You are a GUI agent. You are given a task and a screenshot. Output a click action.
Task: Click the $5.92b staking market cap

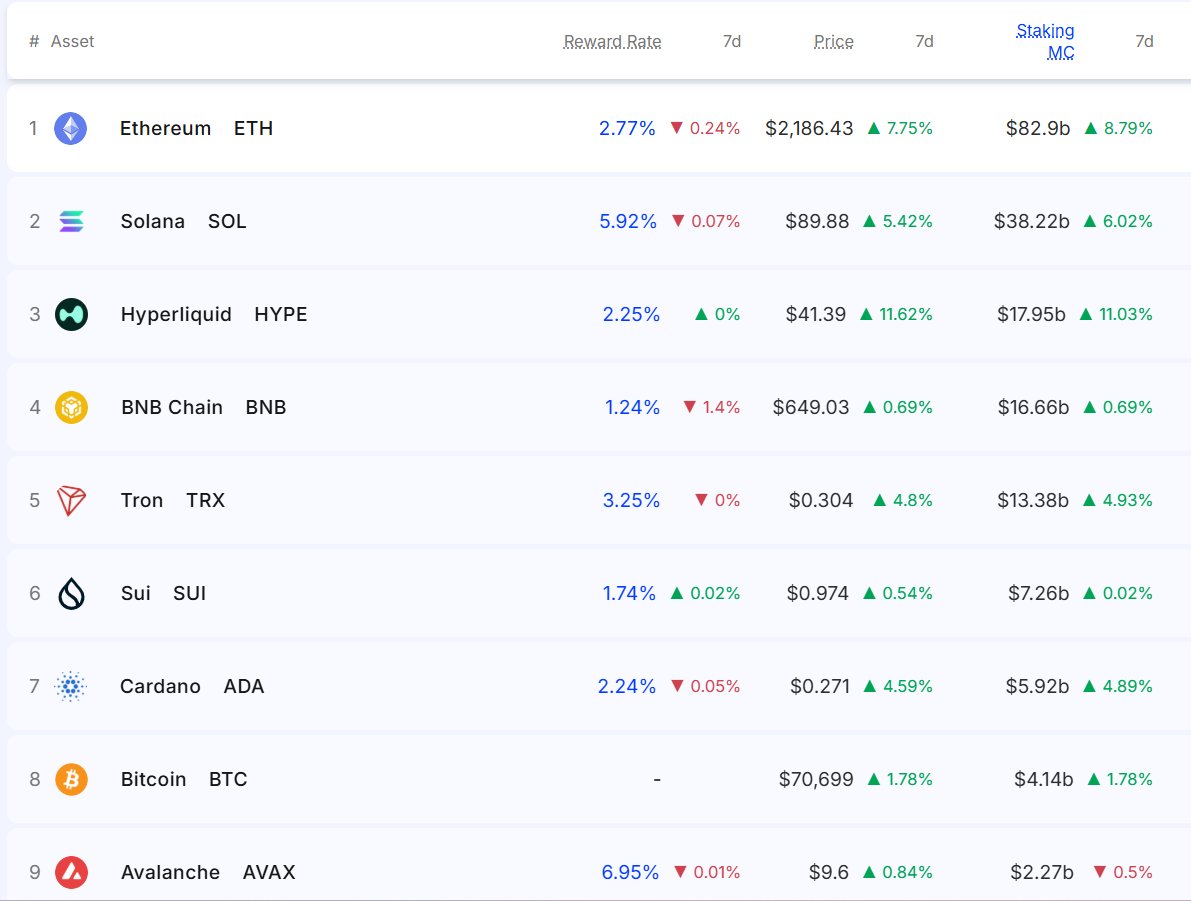point(1037,686)
